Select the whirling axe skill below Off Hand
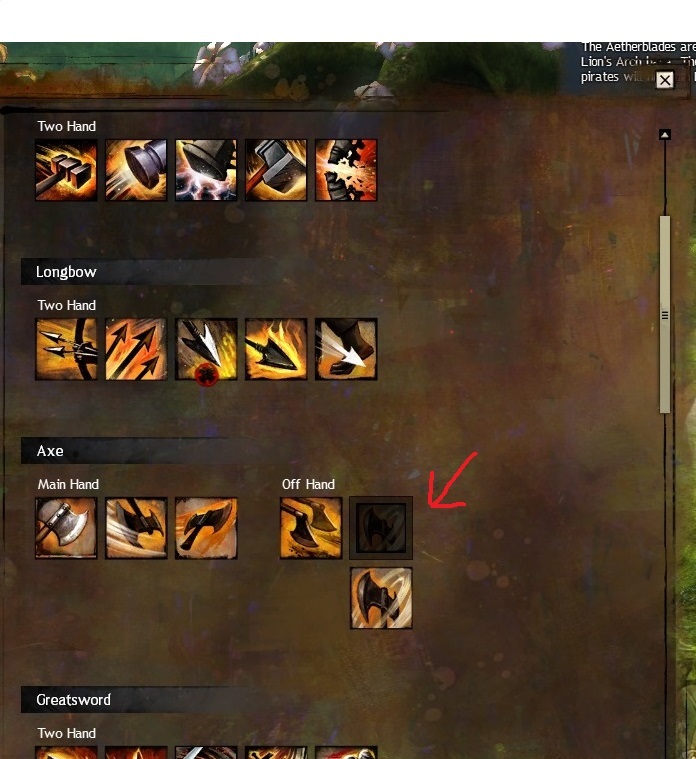Image resolution: width=696 pixels, height=759 pixels. 381,598
